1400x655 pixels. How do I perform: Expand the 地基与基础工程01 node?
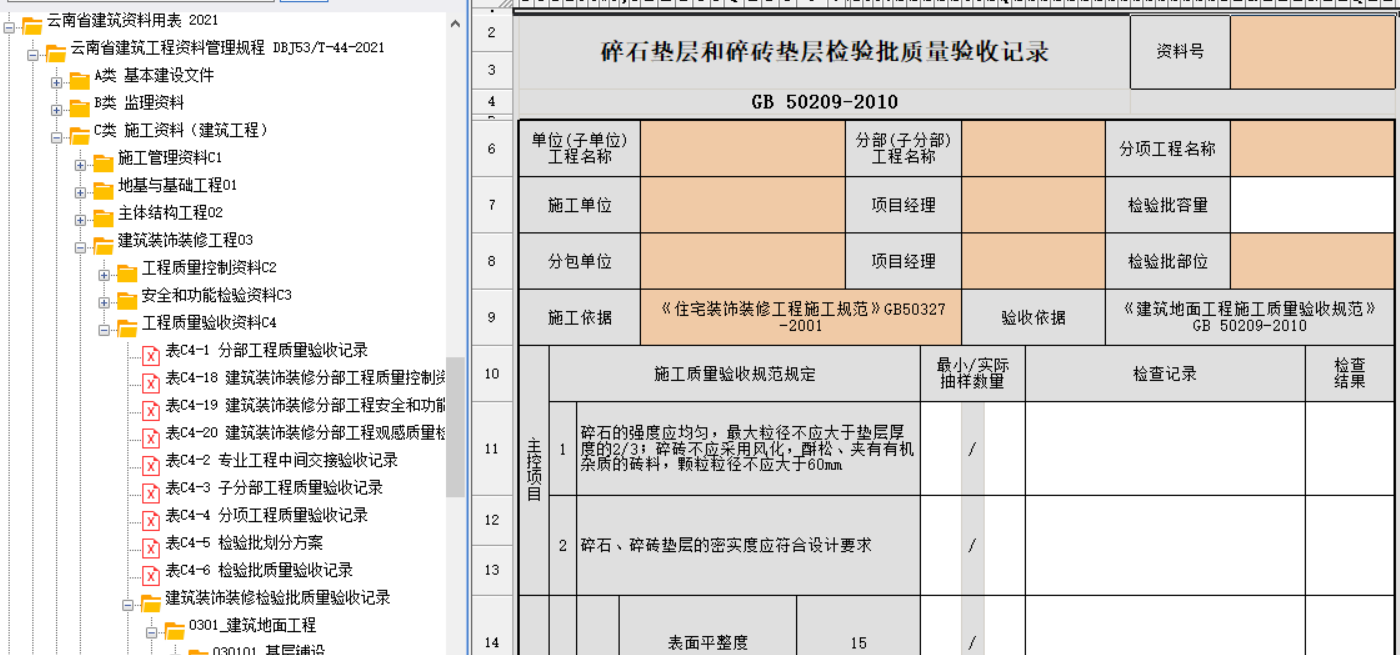(81, 192)
